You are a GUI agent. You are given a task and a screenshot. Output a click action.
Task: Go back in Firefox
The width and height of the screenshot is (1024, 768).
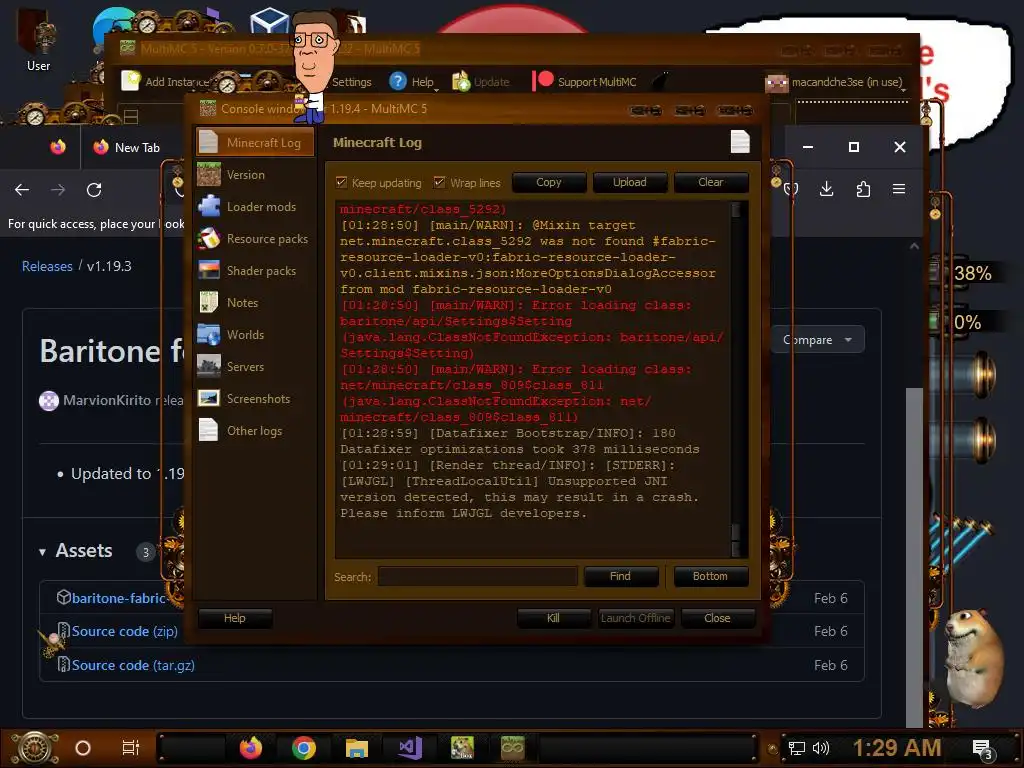(x=22, y=189)
